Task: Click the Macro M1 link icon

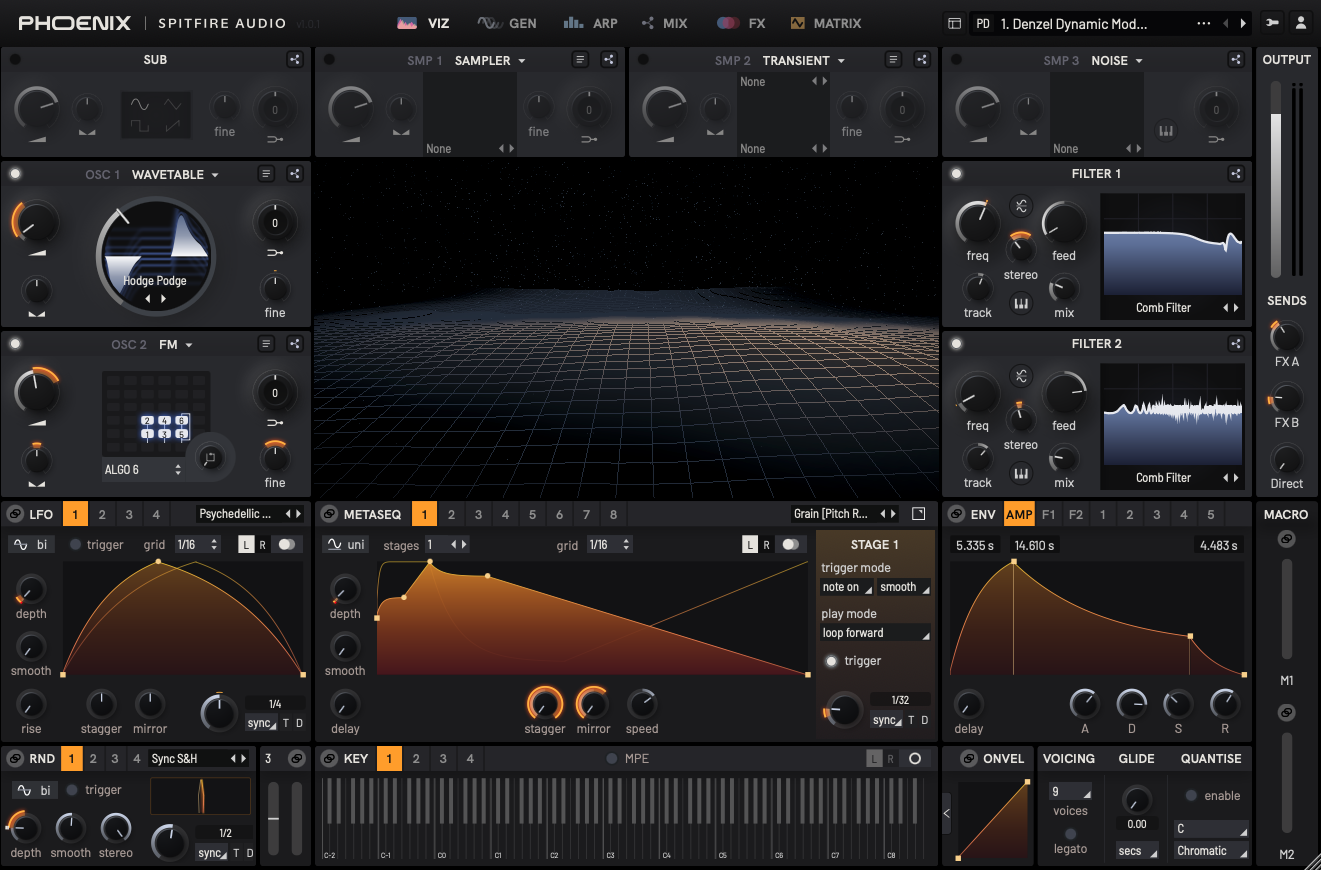Action: click(x=1286, y=539)
